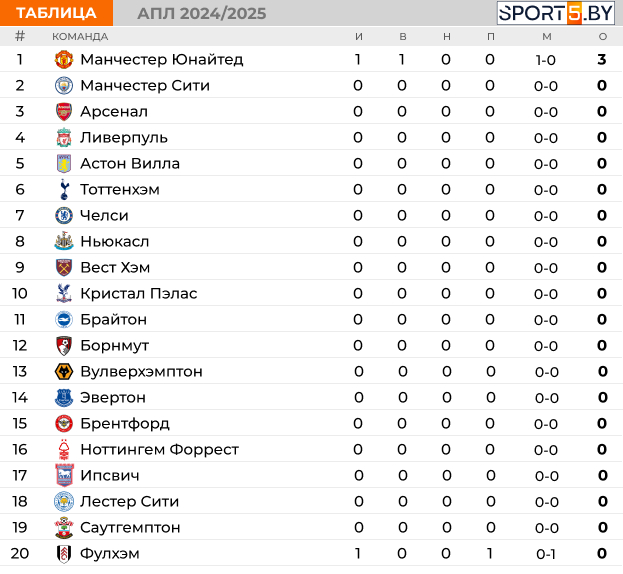Click the M goals column header
The height and width of the screenshot is (574, 623).
tap(547, 37)
